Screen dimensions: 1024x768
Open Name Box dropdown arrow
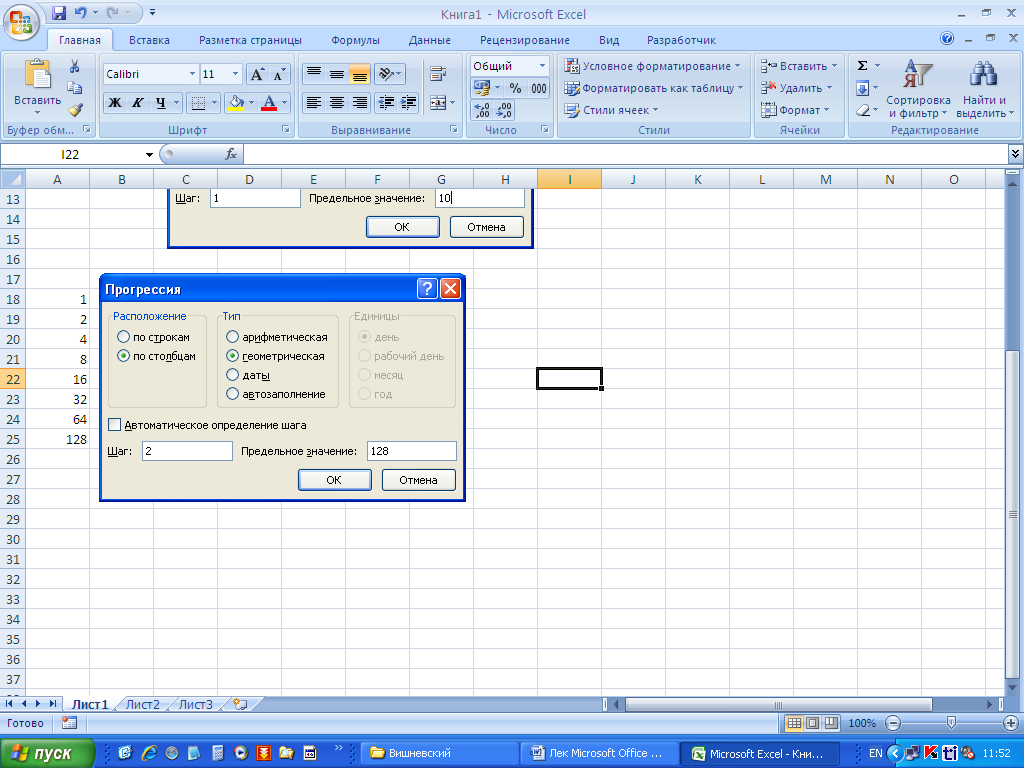[x=149, y=155]
